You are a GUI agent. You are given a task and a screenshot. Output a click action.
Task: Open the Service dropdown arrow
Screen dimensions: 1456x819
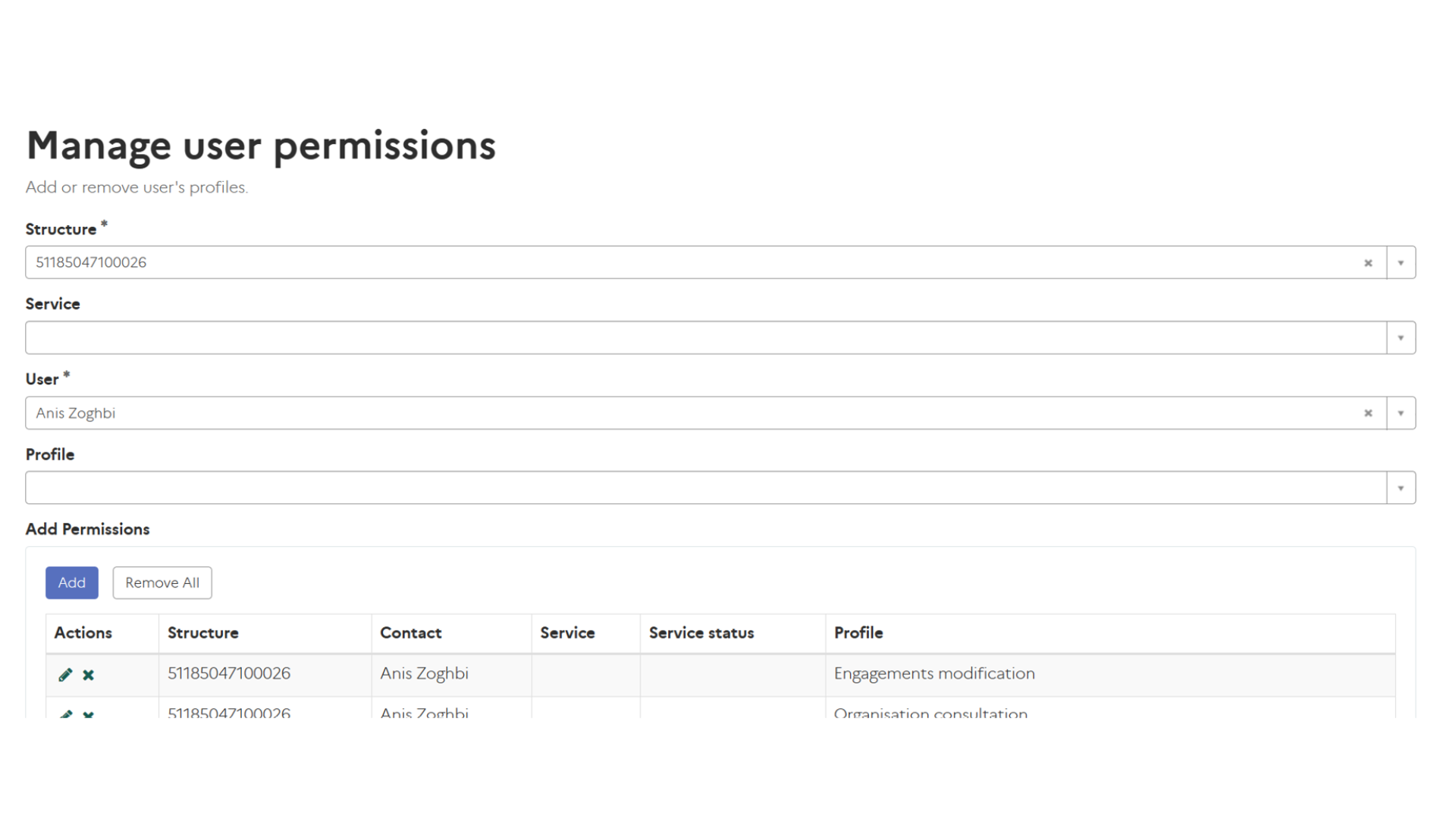point(1401,337)
